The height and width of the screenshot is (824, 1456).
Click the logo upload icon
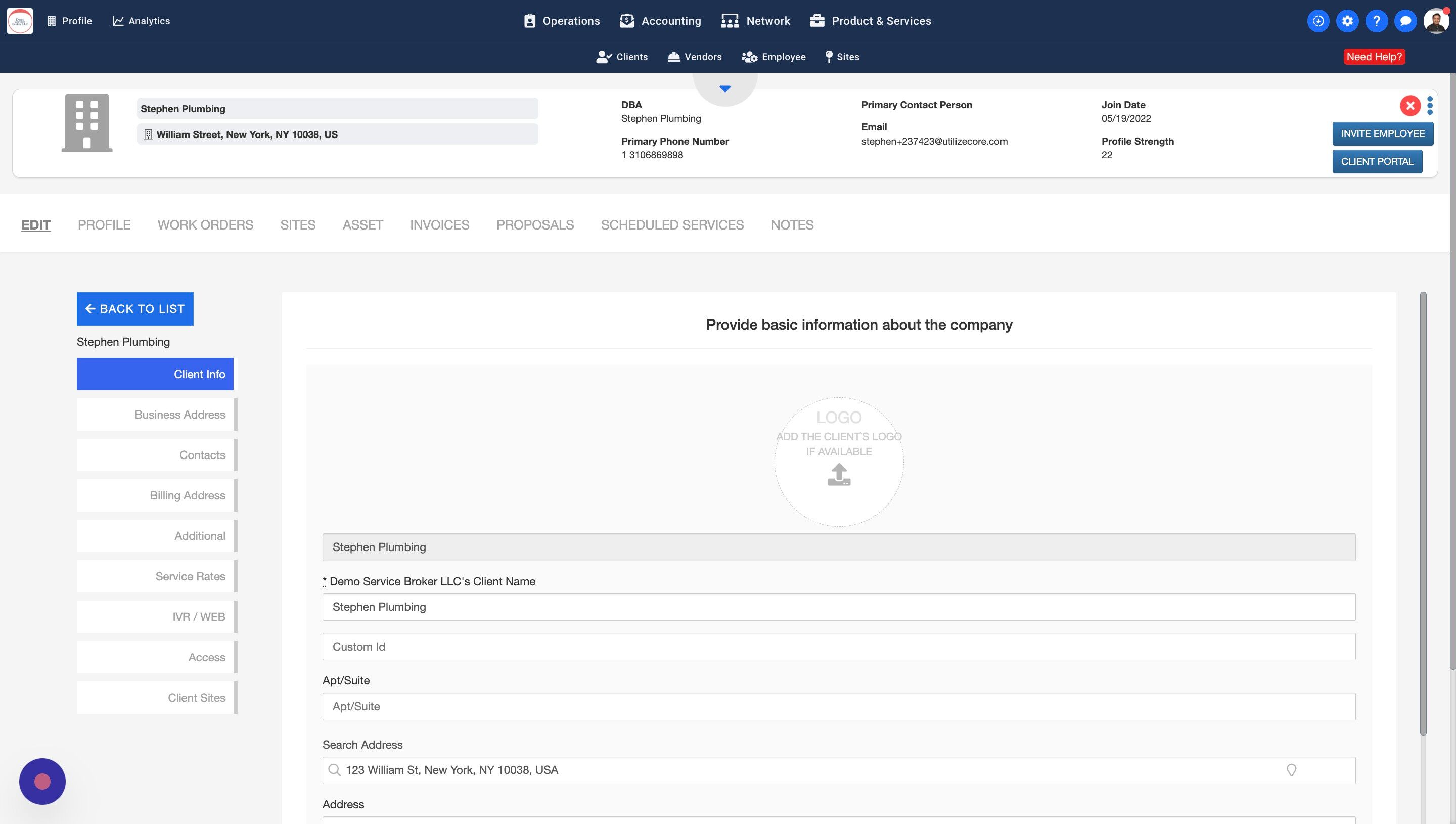coord(839,474)
